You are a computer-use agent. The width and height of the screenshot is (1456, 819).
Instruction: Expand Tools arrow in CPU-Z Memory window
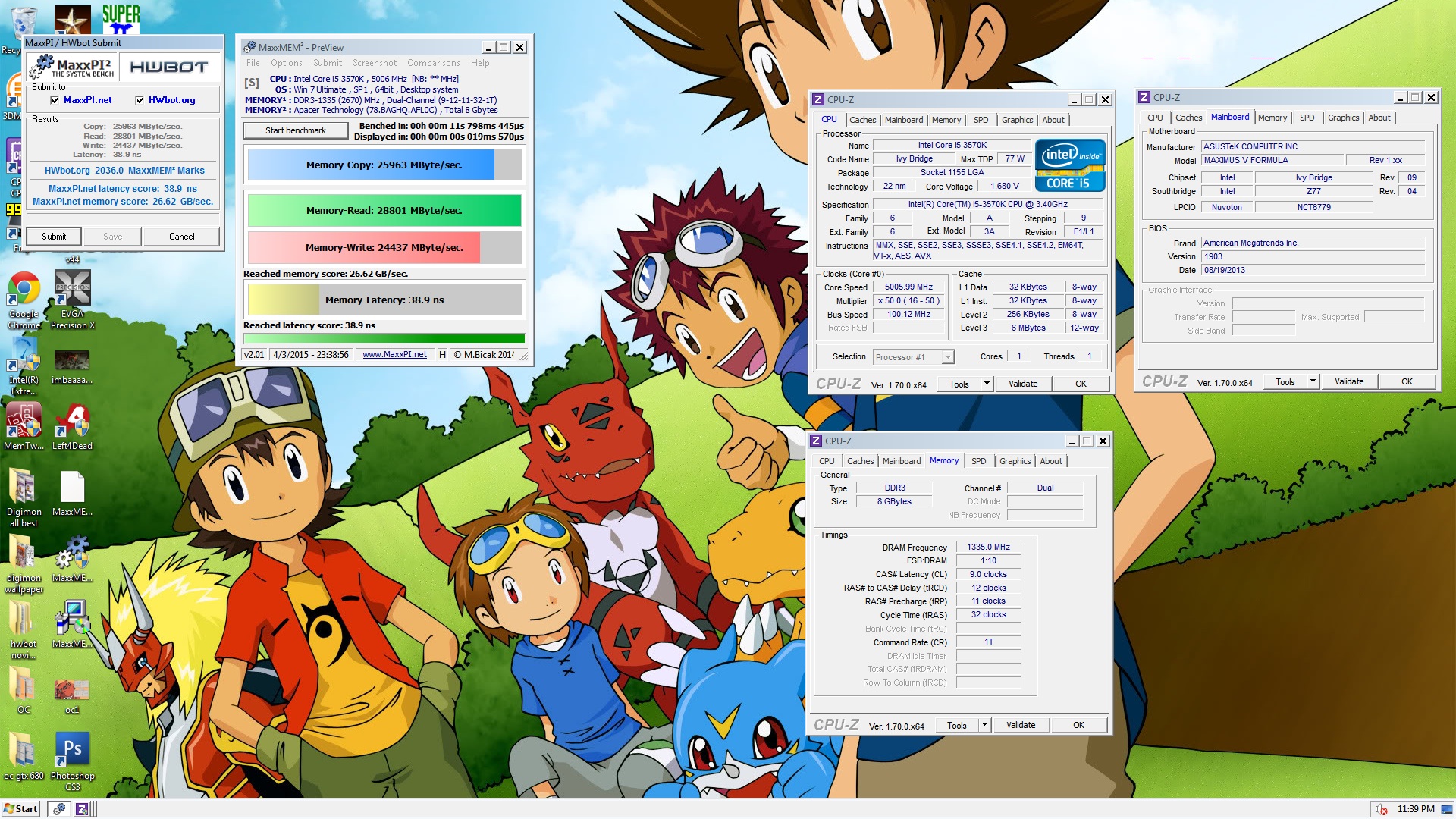tap(984, 725)
